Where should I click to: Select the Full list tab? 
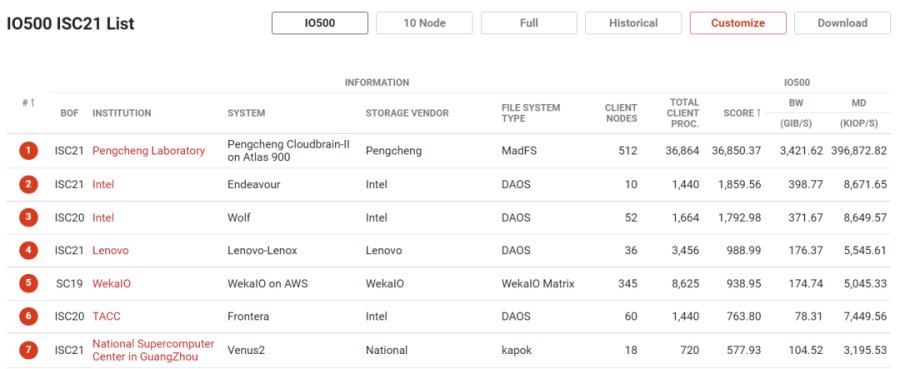(x=529, y=23)
